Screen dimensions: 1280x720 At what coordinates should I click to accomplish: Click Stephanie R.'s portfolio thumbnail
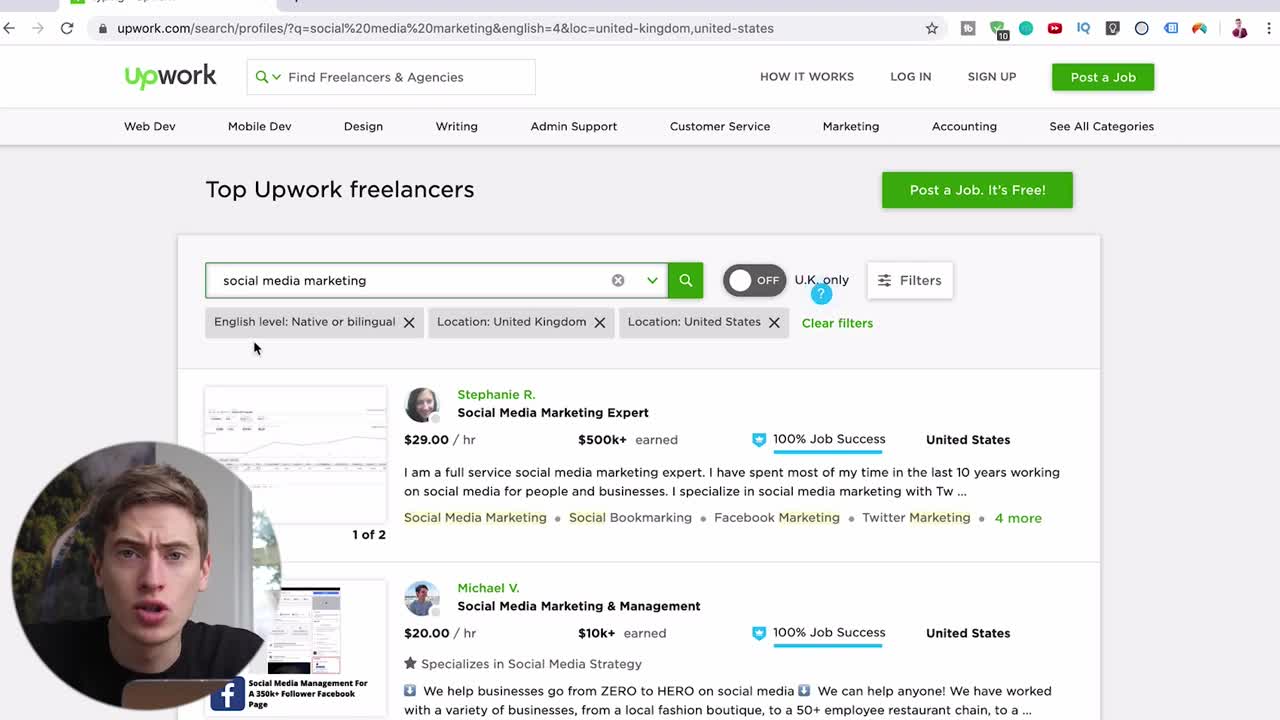tap(295, 455)
